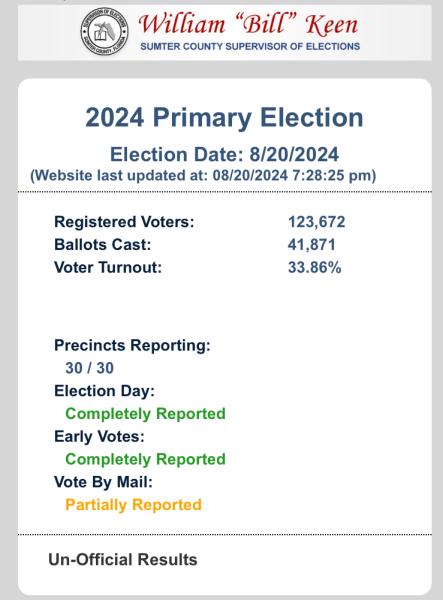Click the 123,672 registered voters value
The image size is (443, 600).
pos(316,222)
